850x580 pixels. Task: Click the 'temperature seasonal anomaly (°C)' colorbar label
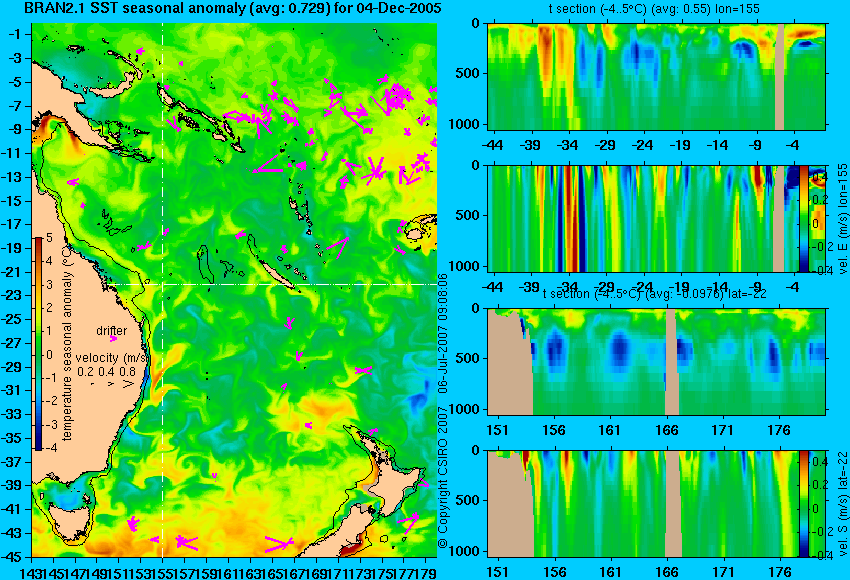(67, 344)
